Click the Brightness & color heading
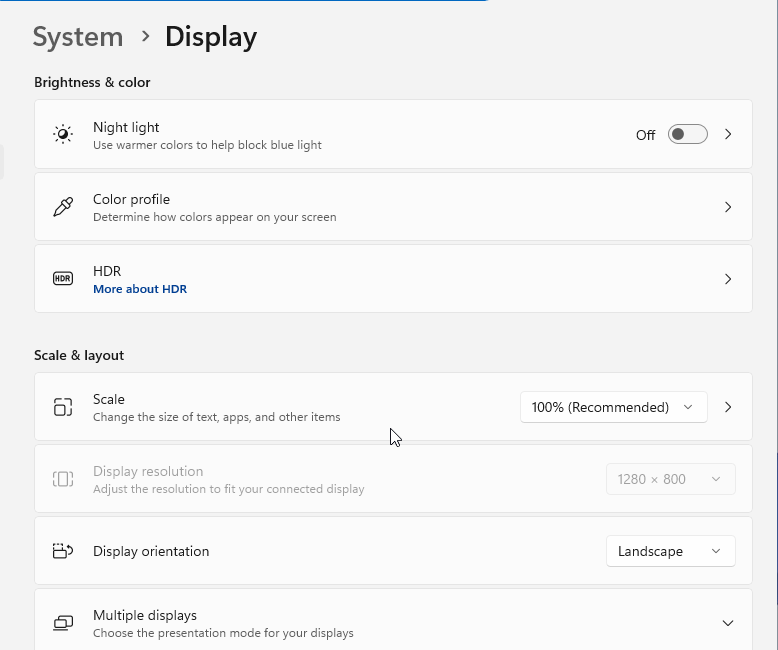This screenshot has height=650, width=778. [x=92, y=82]
